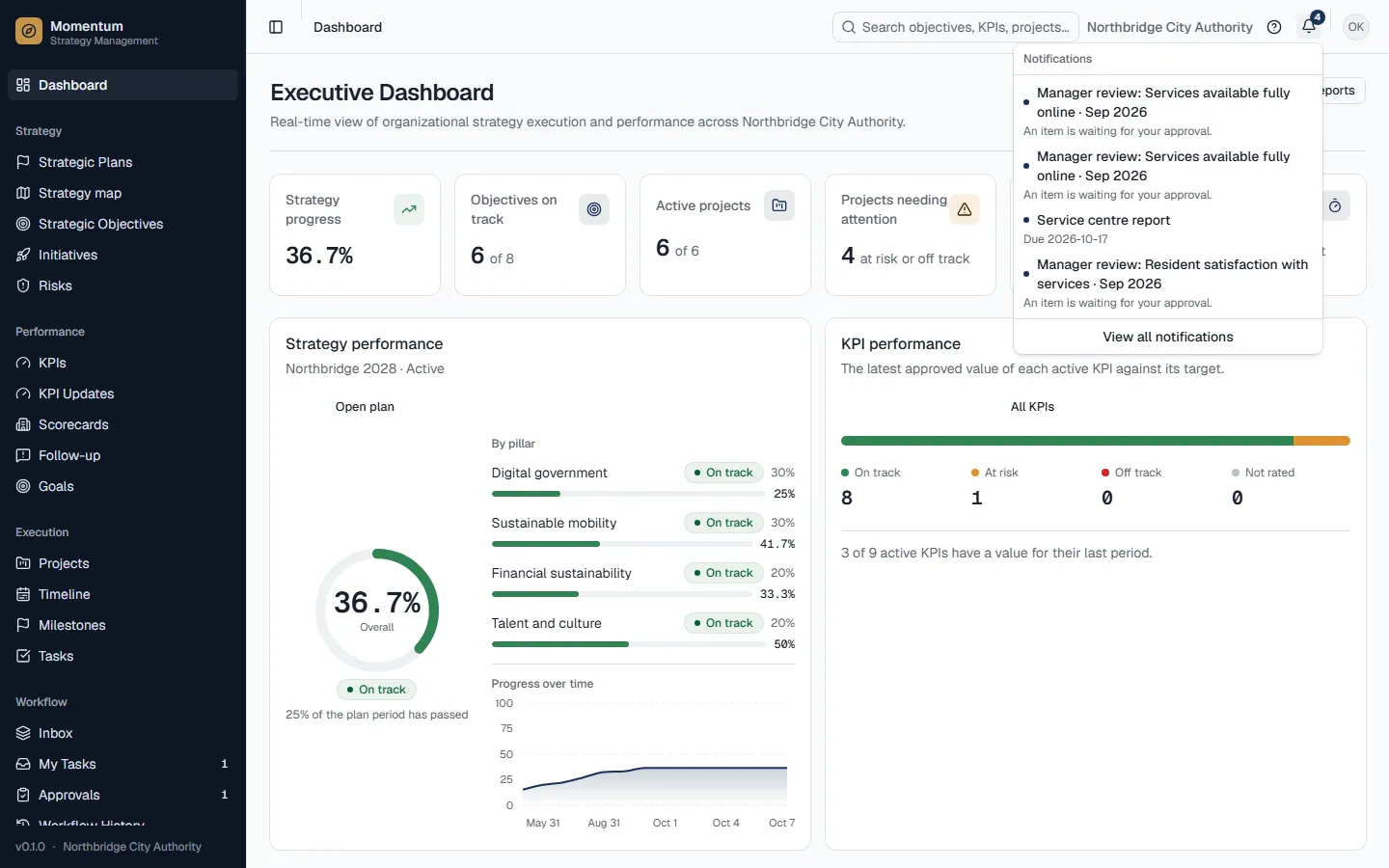The image size is (1389, 868).
Task: Open Strategic Plans in sidebar
Action: click(x=123, y=162)
